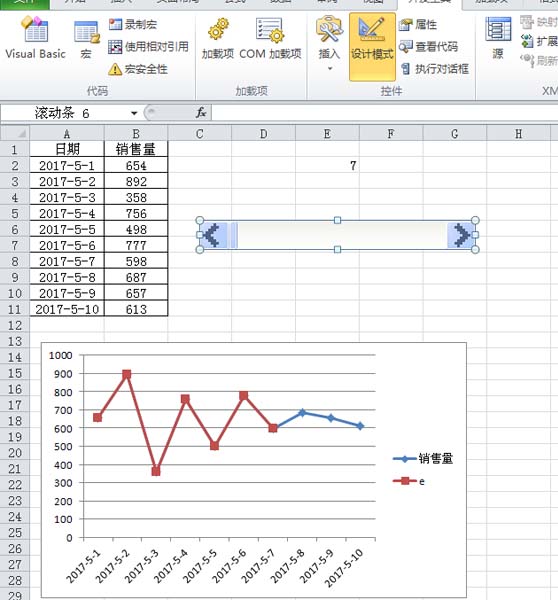Select cell with date 2017-5-7
The height and width of the screenshot is (600, 558).
tap(67, 261)
